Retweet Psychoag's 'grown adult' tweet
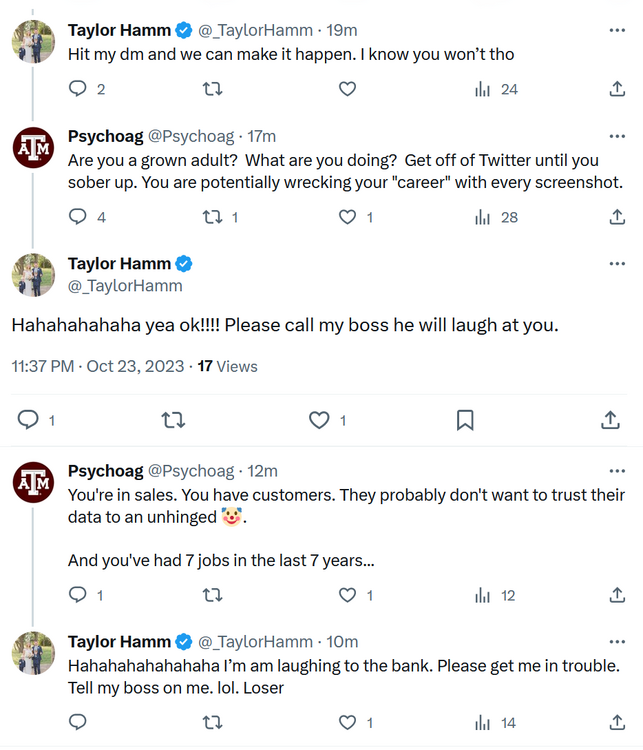This screenshot has width=643, height=750. (x=212, y=217)
